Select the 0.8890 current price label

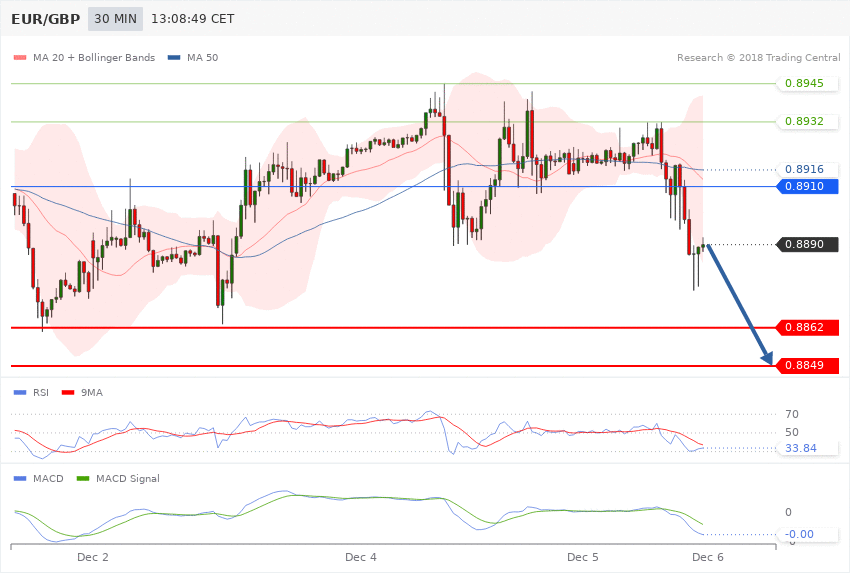tap(808, 244)
